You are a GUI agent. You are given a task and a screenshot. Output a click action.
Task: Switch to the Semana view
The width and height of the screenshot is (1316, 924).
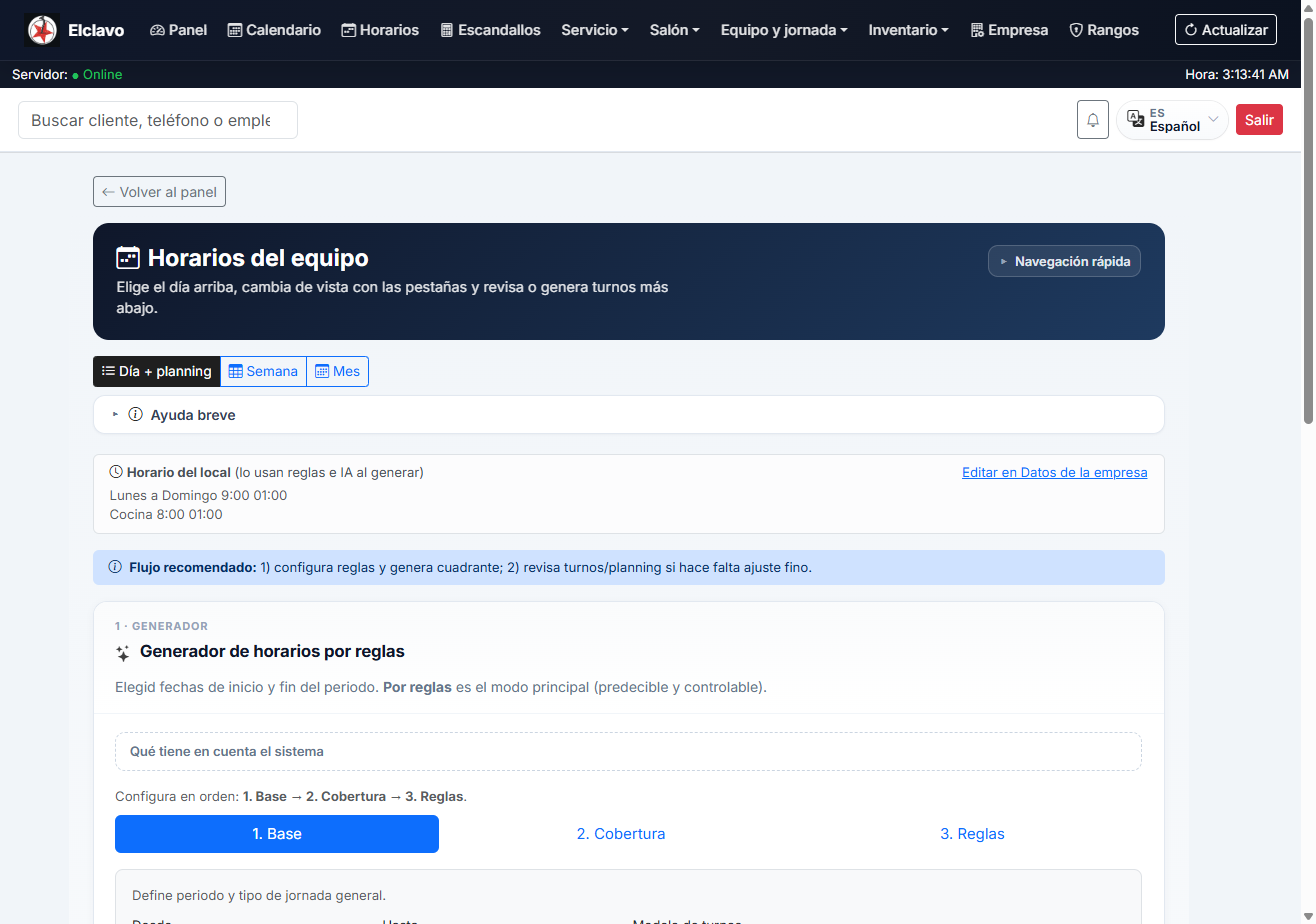(x=263, y=371)
